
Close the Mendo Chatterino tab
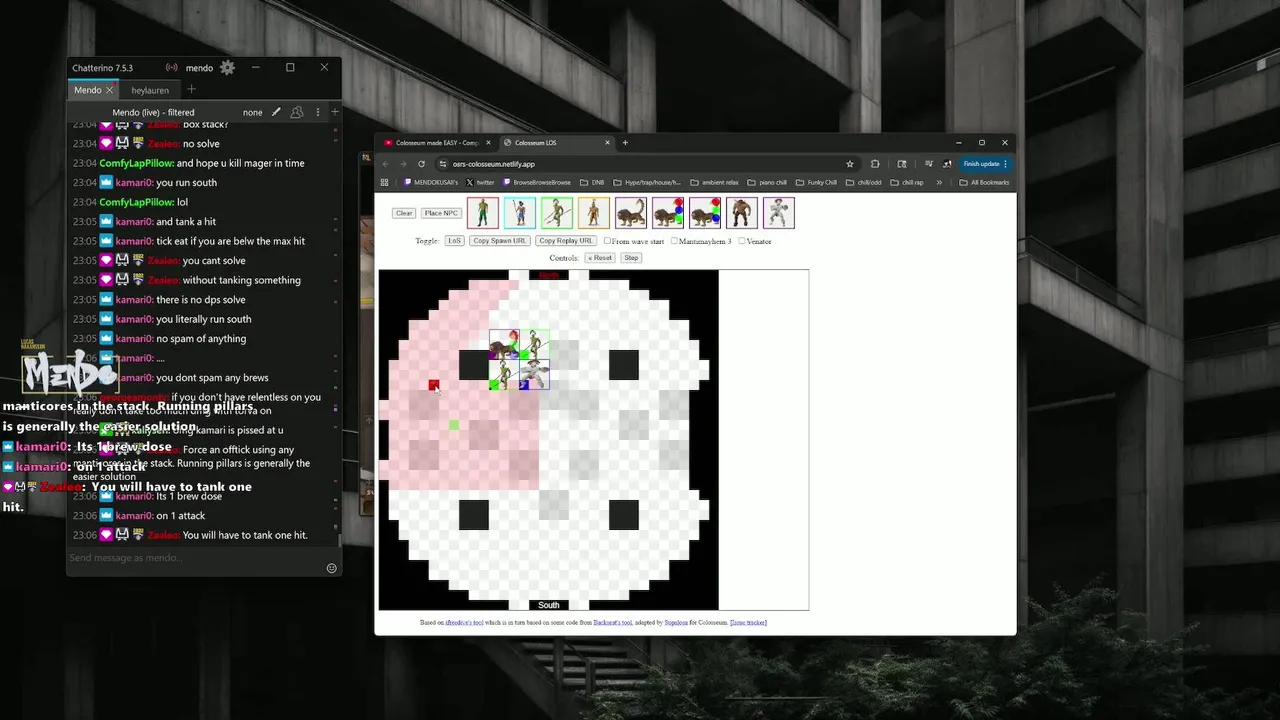pos(110,90)
